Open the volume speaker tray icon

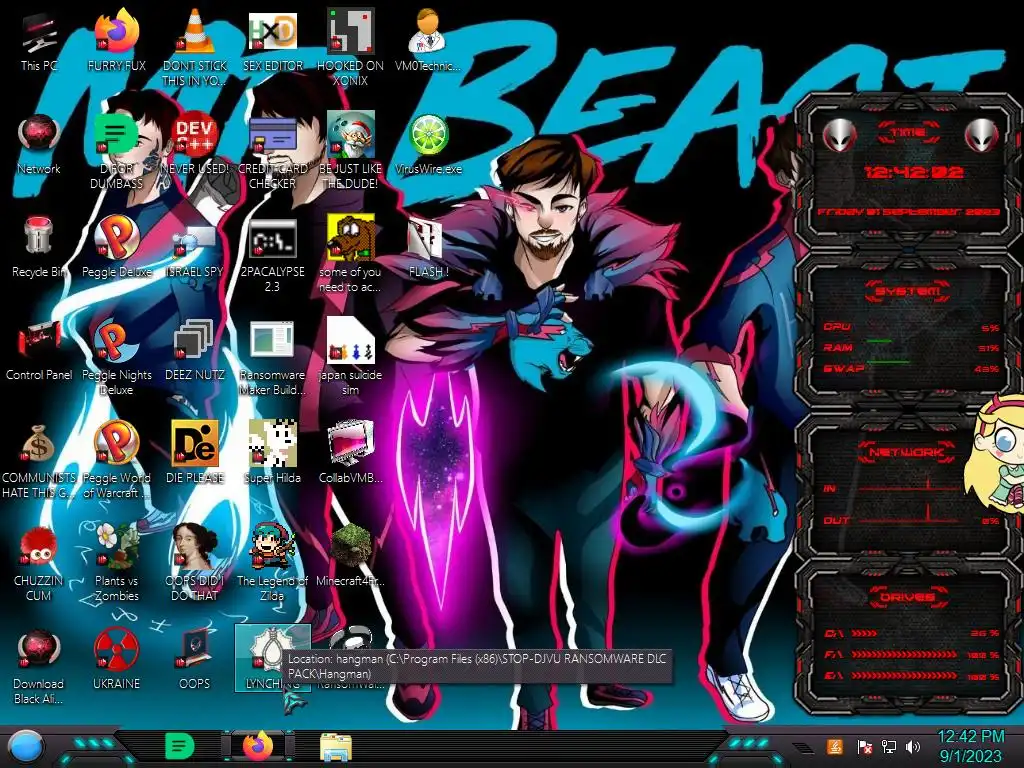pos(914,746)
